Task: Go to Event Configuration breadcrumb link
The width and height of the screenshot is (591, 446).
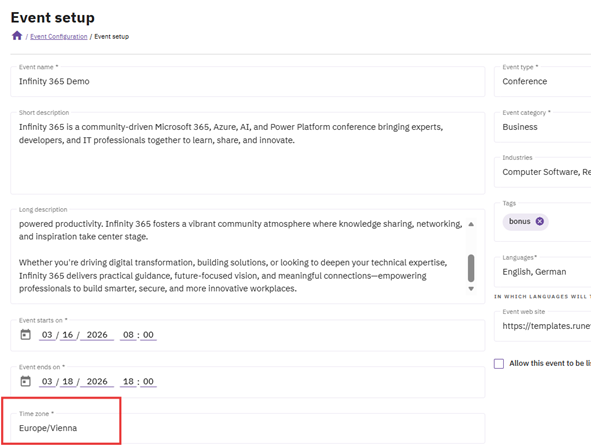Action: (58, 37)
